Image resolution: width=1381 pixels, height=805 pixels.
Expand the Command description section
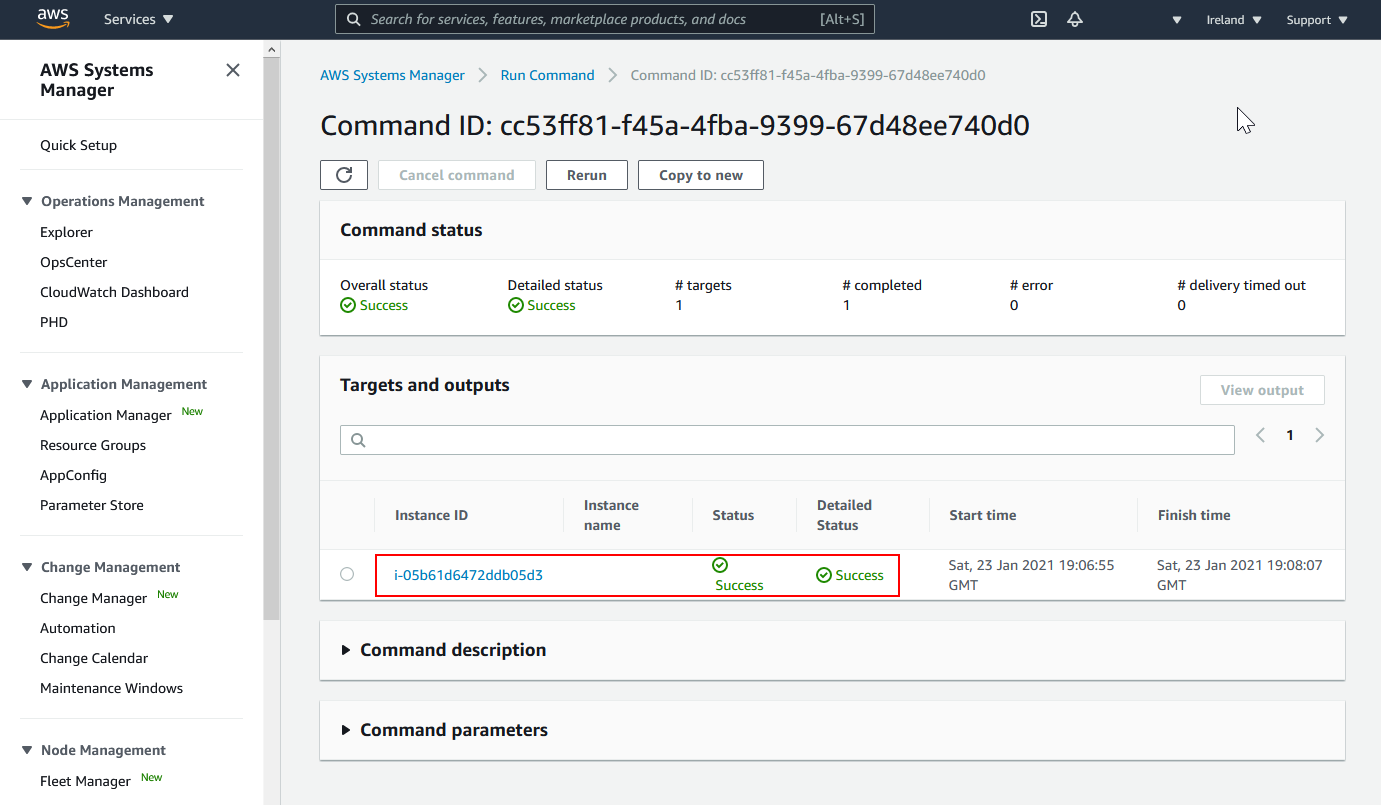443,650
